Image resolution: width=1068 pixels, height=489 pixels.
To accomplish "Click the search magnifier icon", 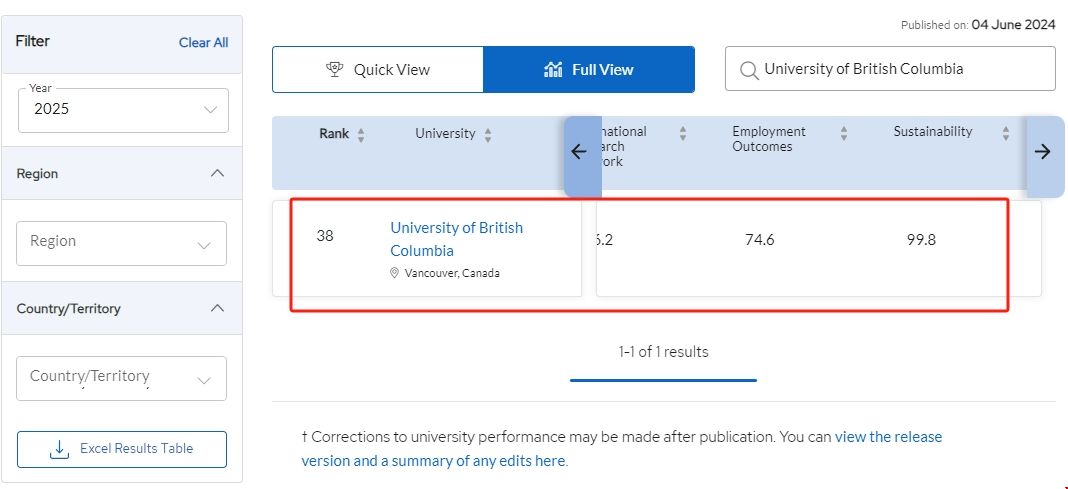I will [748, 70].
